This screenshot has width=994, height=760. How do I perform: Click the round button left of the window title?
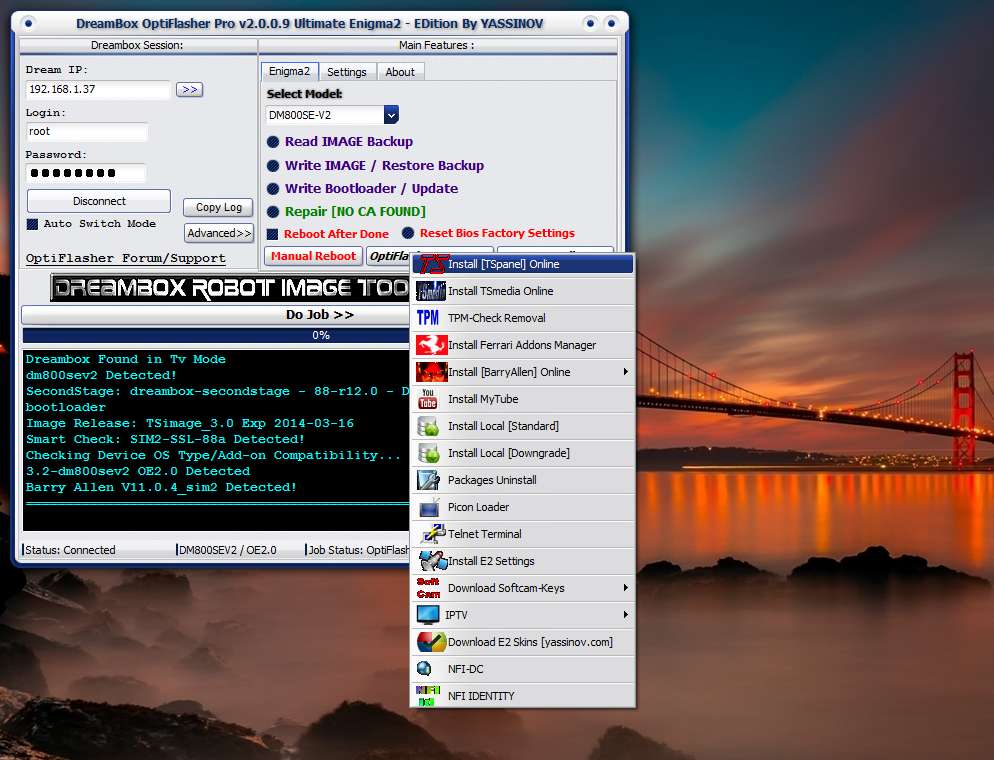point(29,23)
